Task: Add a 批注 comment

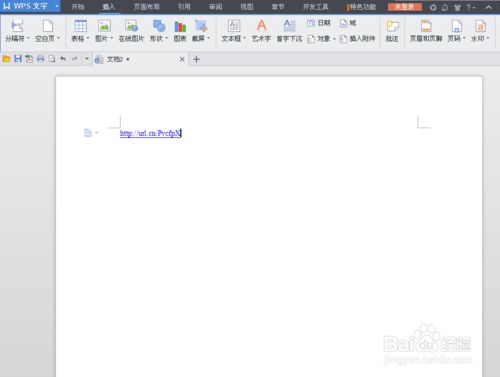Action: point(392,31)
